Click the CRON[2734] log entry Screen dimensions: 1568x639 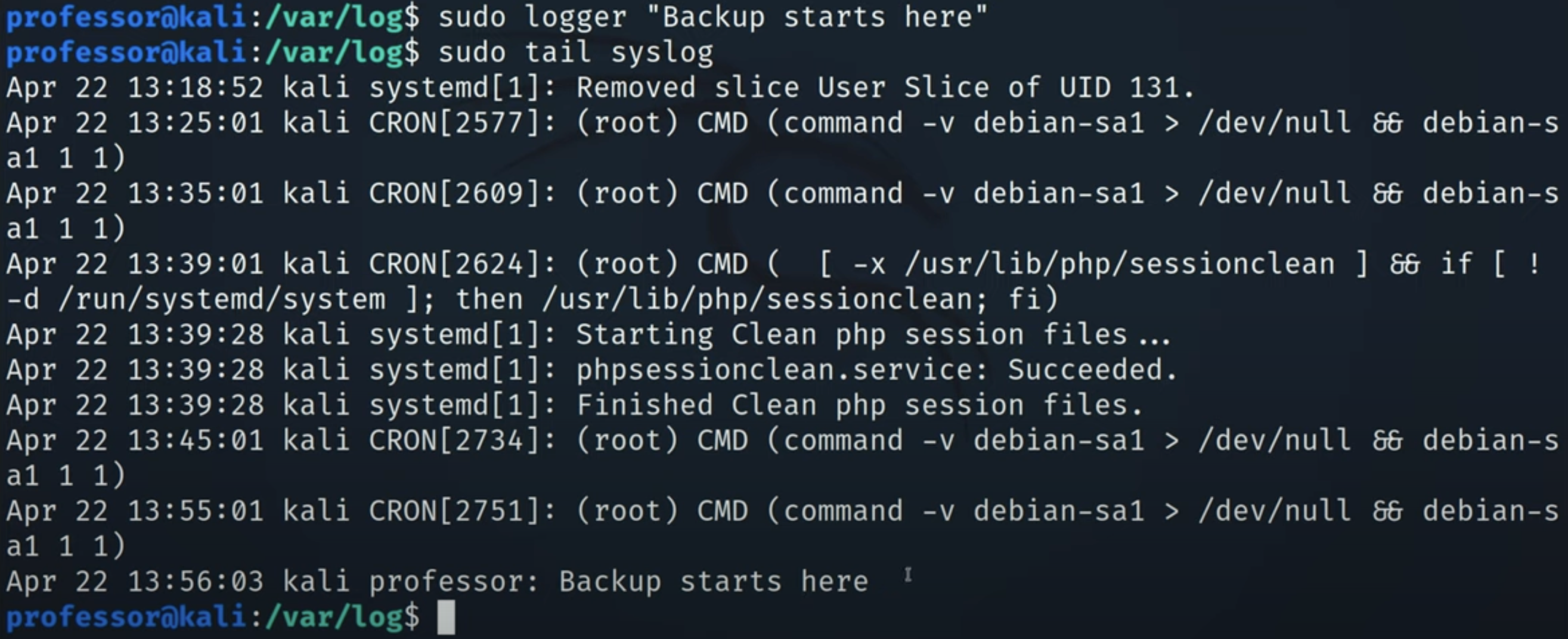coord(782,458)
